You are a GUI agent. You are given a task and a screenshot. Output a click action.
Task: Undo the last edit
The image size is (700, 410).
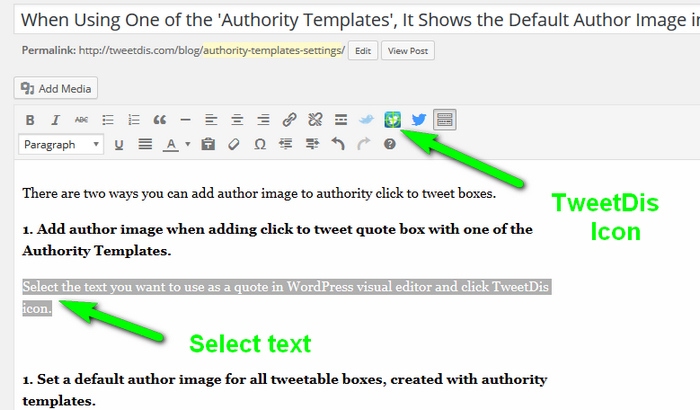[338, 145]
